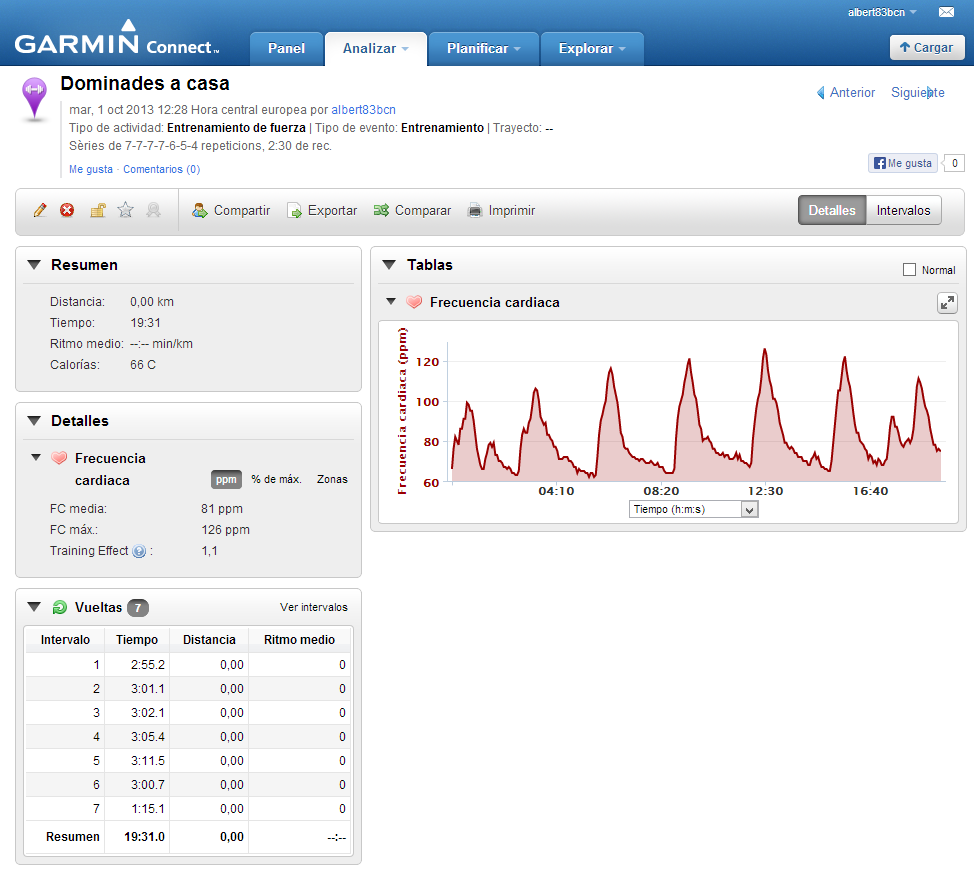The width and height of the screenshot is (974, 872).
Task: Click the Comentarios (0) link
Action: pyautogui.click(x=161, y=169)
